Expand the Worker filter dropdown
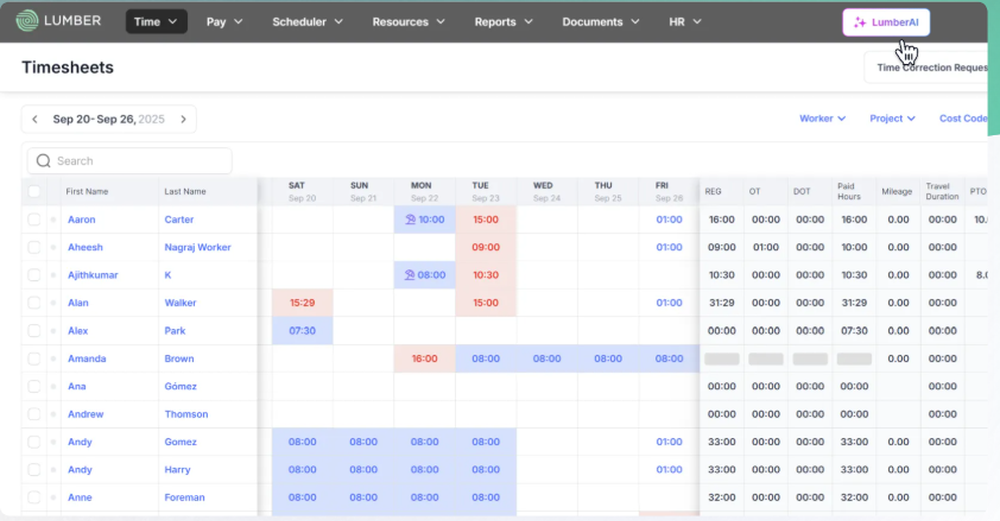1000x521 pixels. coord(822,118)
